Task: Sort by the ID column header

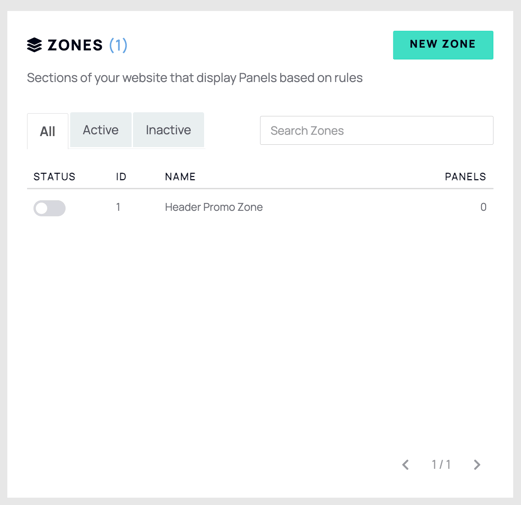Action: pyautogui.click(x=121, y=176)
